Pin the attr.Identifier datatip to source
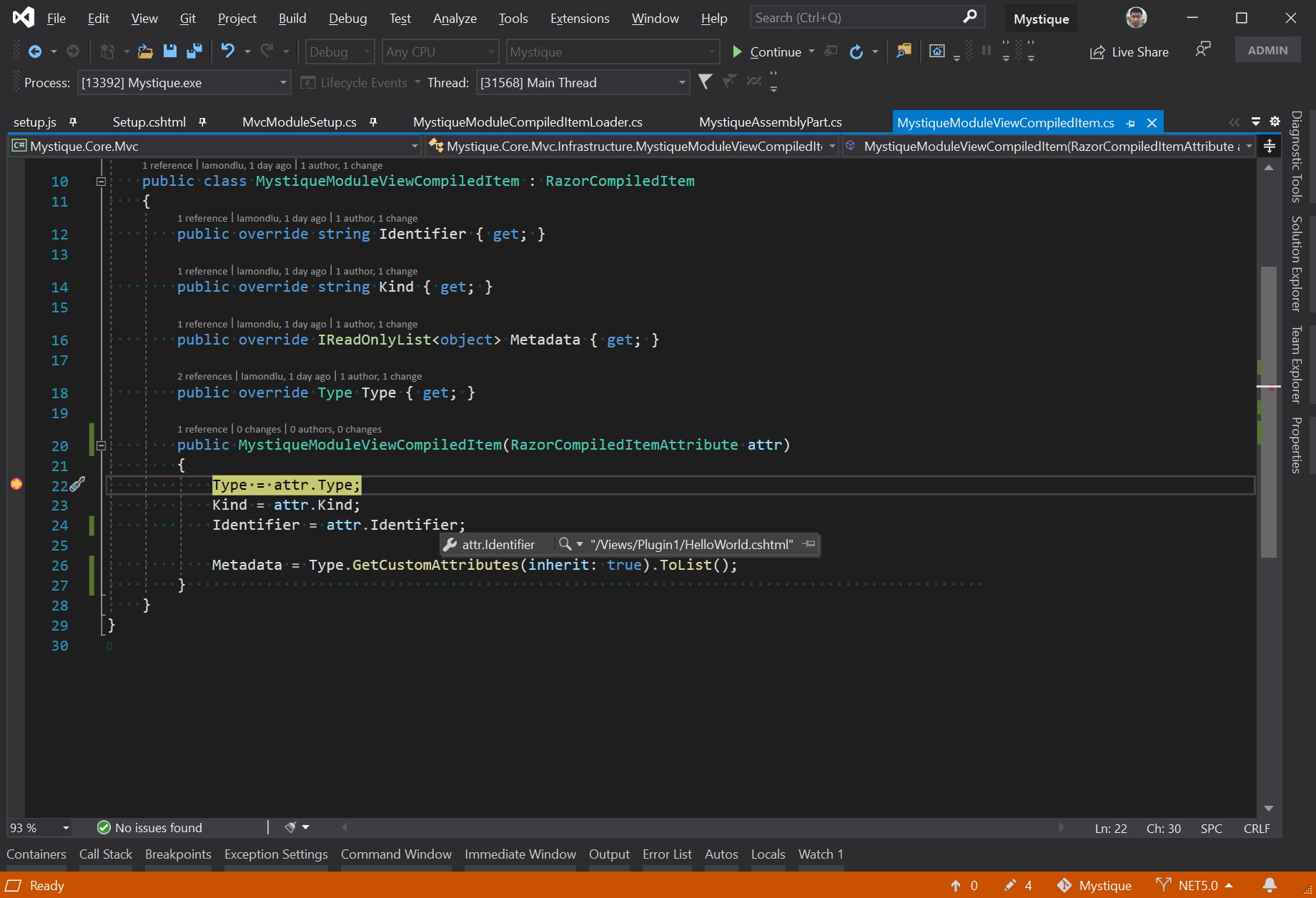1316x898 pixels. click(x=809, y=544)
